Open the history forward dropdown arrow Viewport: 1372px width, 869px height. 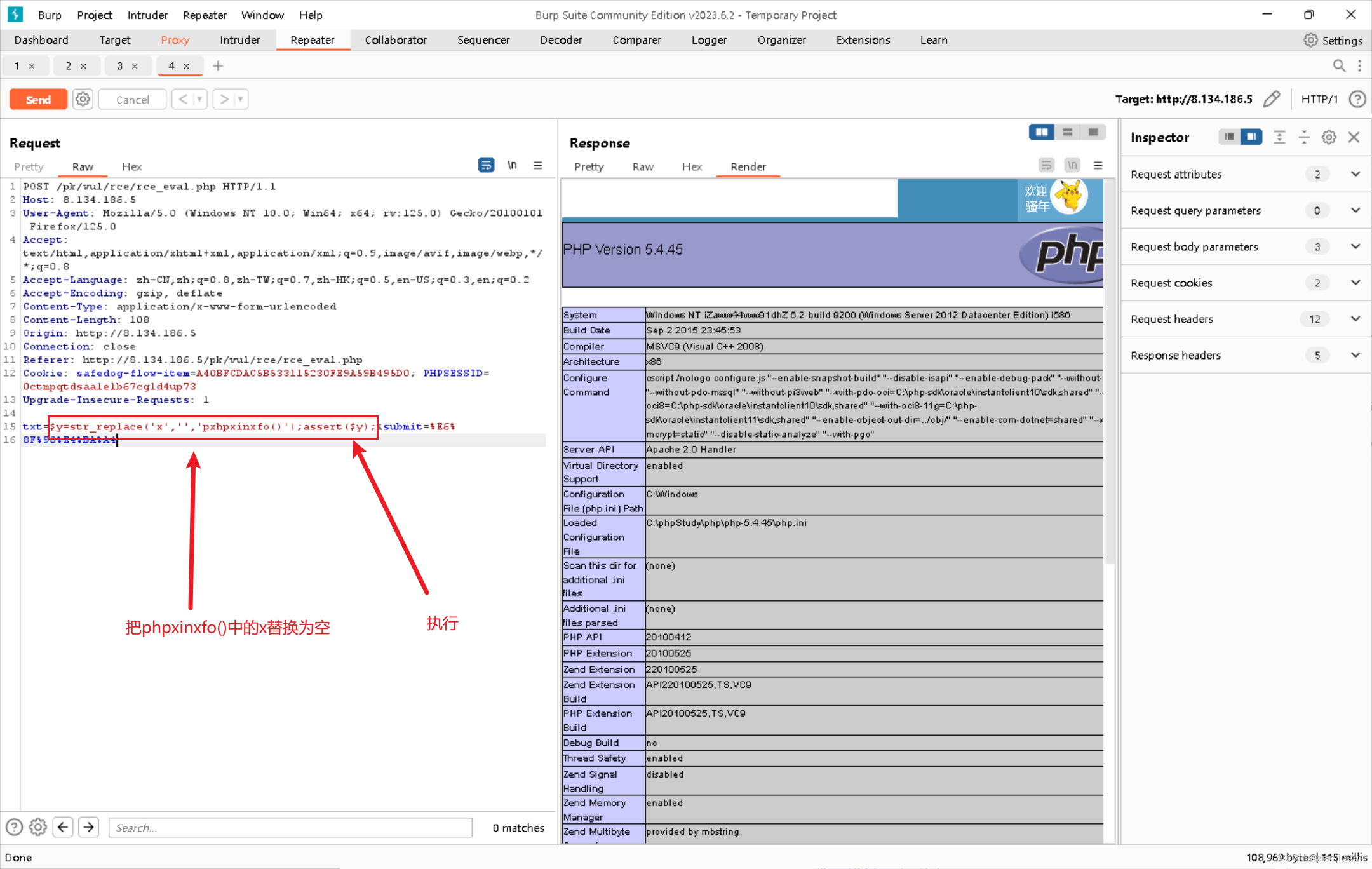(240, 99)
